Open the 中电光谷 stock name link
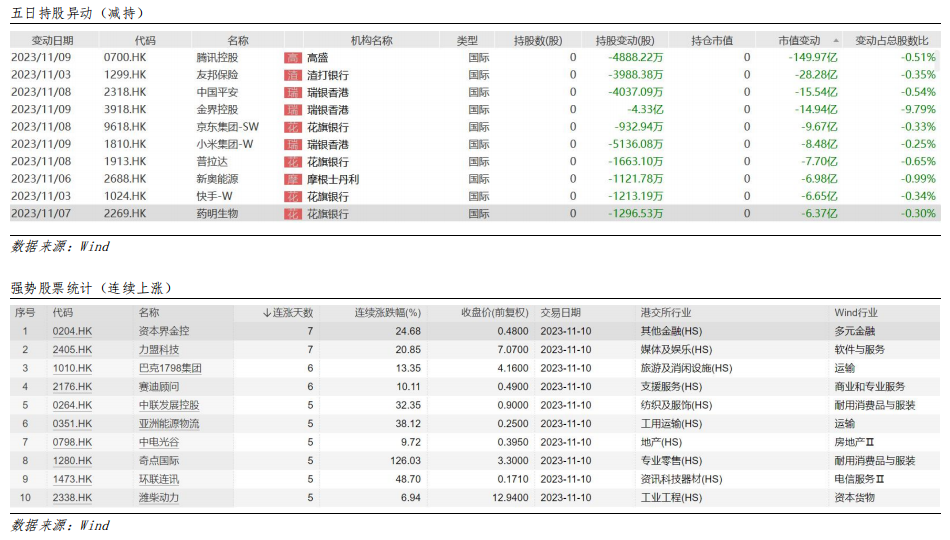 click(x=159, y=442)
